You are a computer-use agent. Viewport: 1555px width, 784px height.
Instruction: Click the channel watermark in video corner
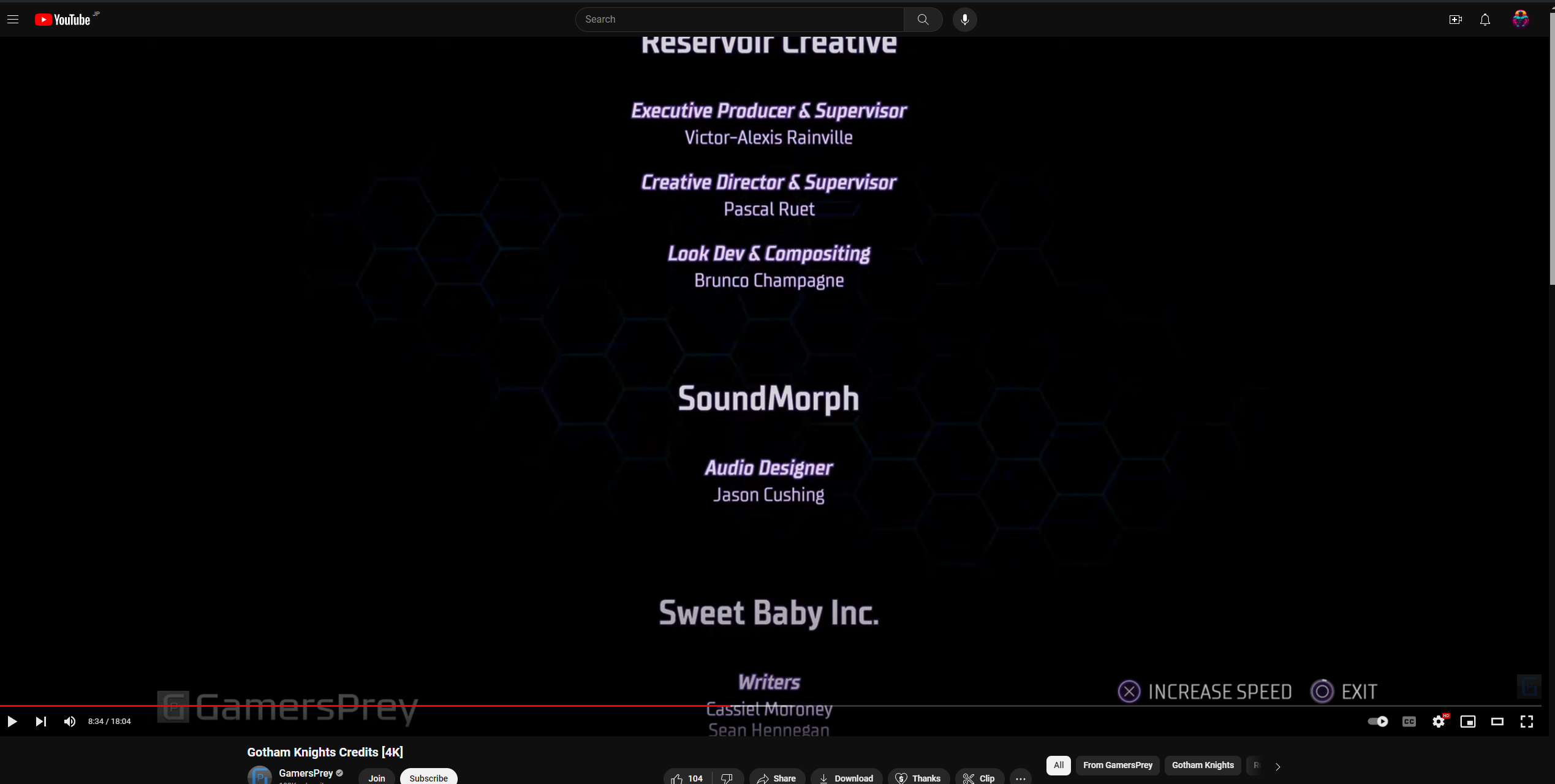click(x=1529, y=687)
